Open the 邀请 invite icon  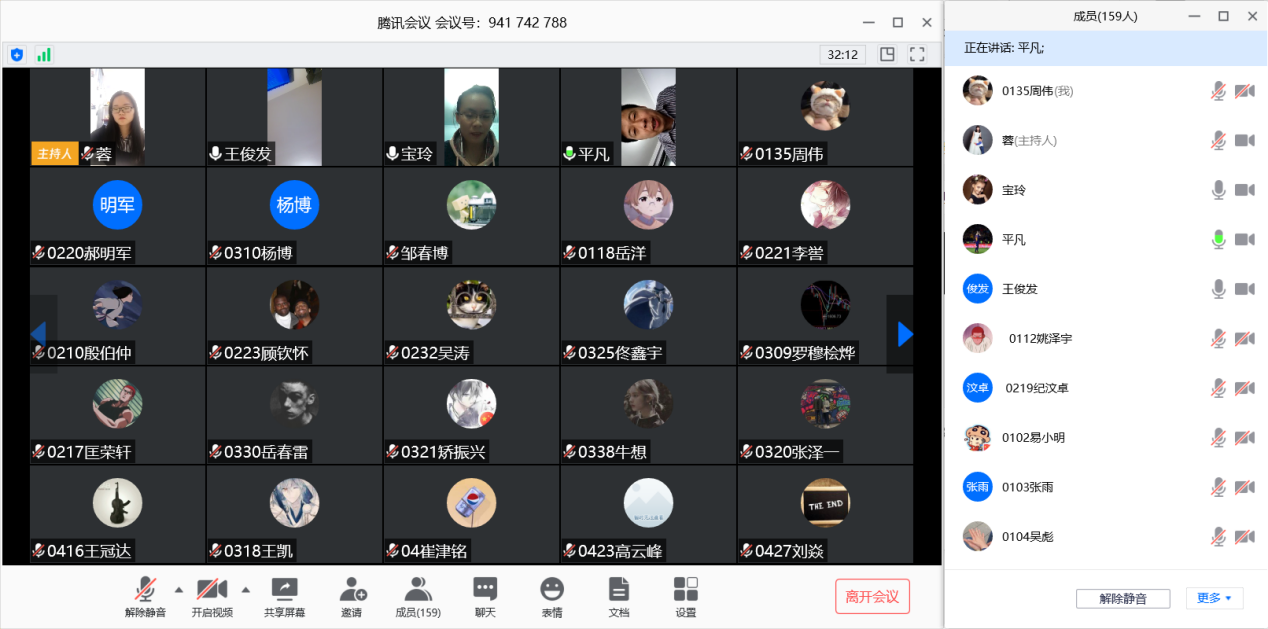(352, 589)
